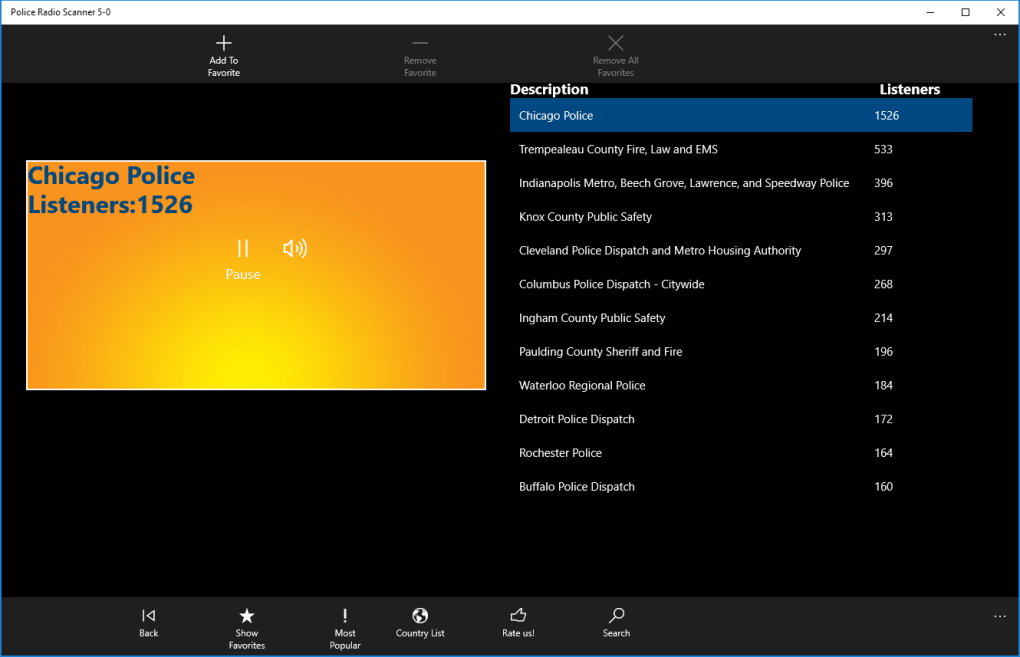
Task: Select Indianapolis Metro police station row
Action: coord(683,184)
